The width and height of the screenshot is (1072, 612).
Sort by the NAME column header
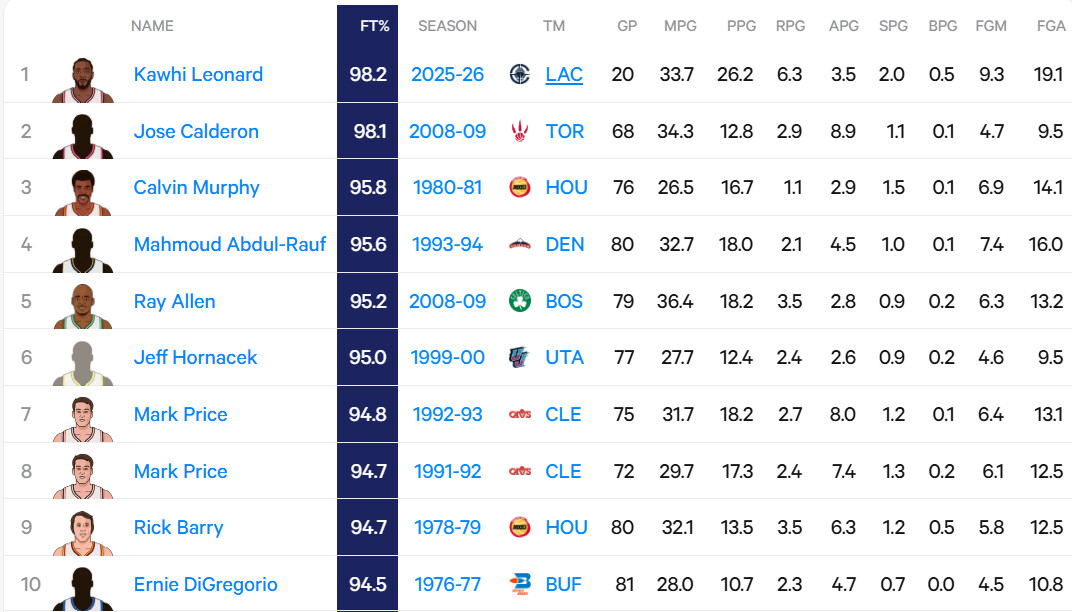(152, 26)
